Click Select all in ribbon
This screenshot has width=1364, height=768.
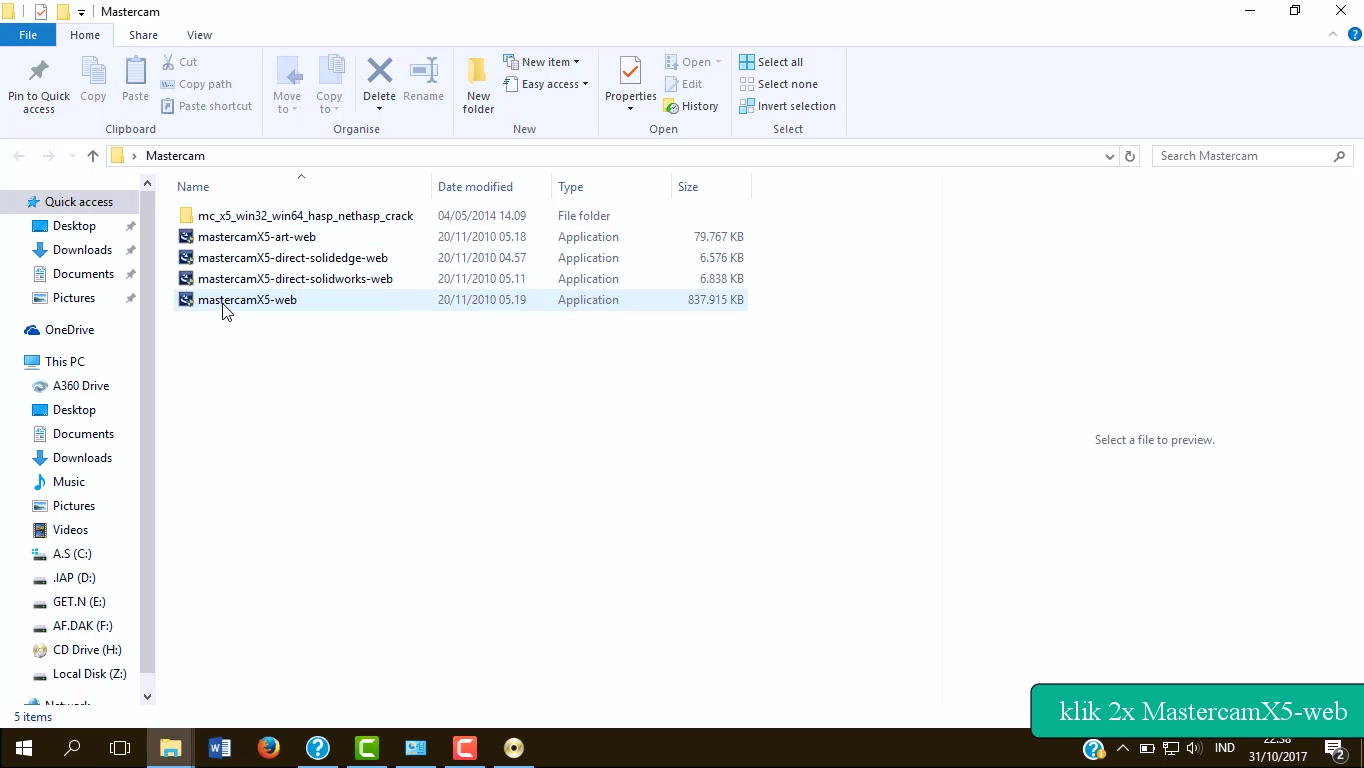pyautogui.click(x=771, y=62)
